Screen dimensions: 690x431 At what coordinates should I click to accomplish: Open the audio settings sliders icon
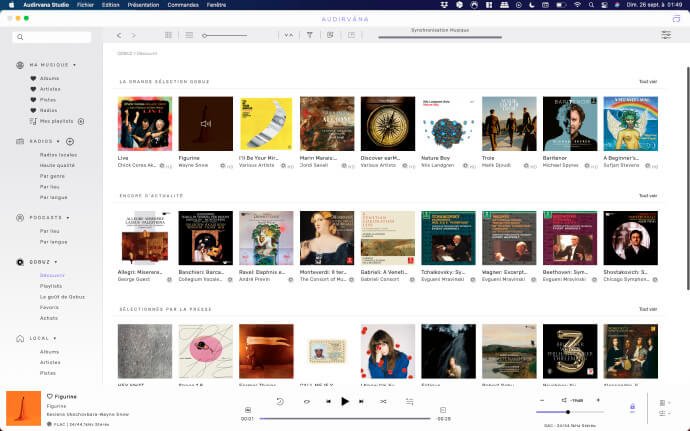click(666, 35)
